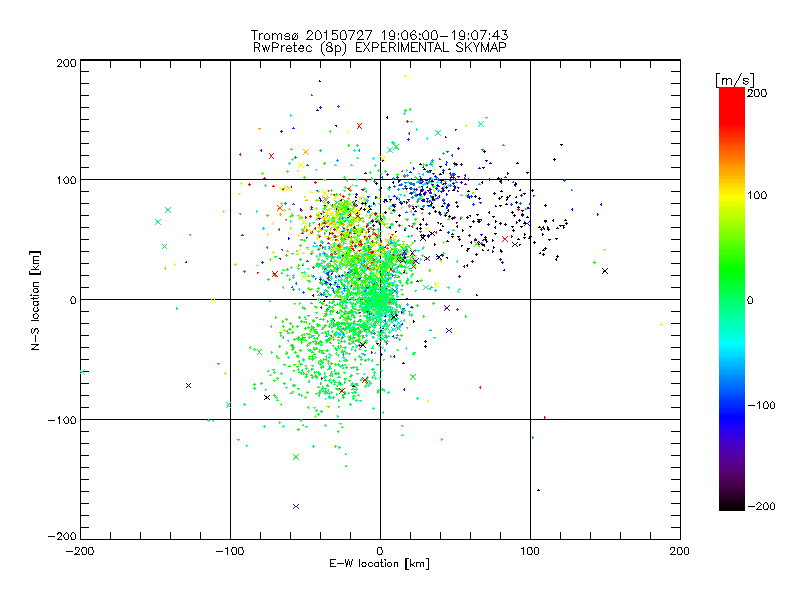The width and height of the screenshot is (800, 600).
Task: Click the black bottom of the colorbar
Action: pos(732,503)
